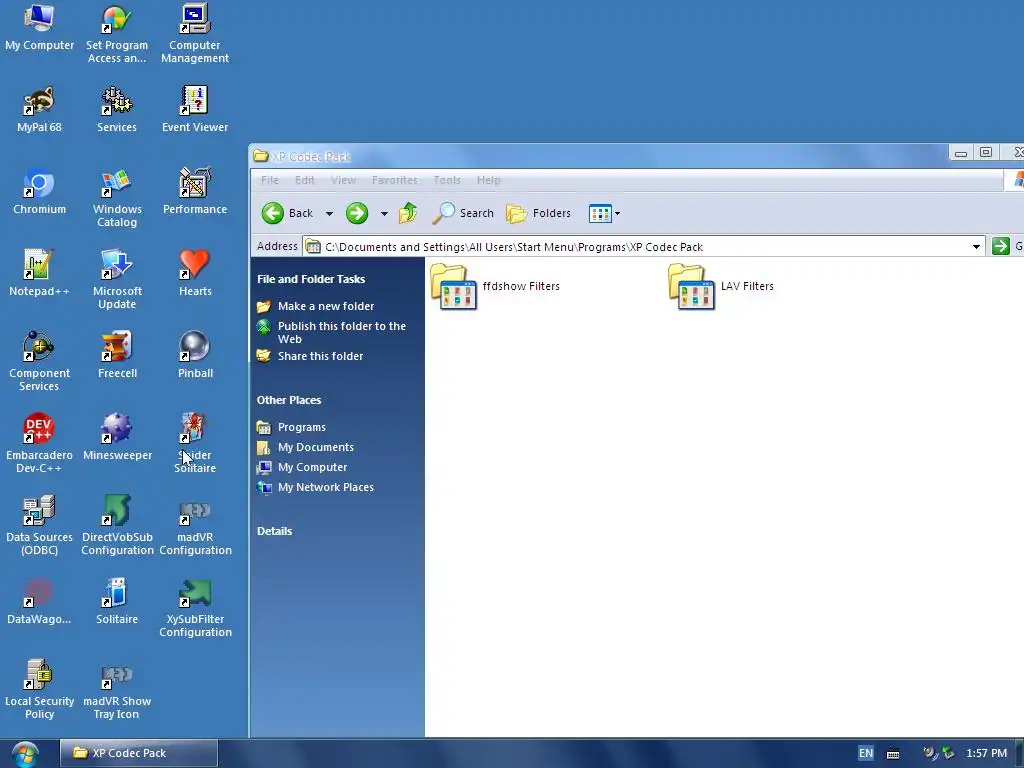This screenshot has height=768, width=1024.
Task: Open the View menu
Action: click(343, 180)
